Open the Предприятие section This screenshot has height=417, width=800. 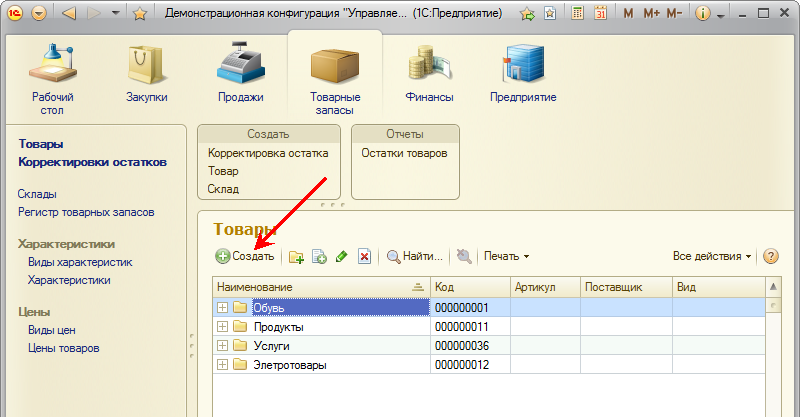coord(523,73)
